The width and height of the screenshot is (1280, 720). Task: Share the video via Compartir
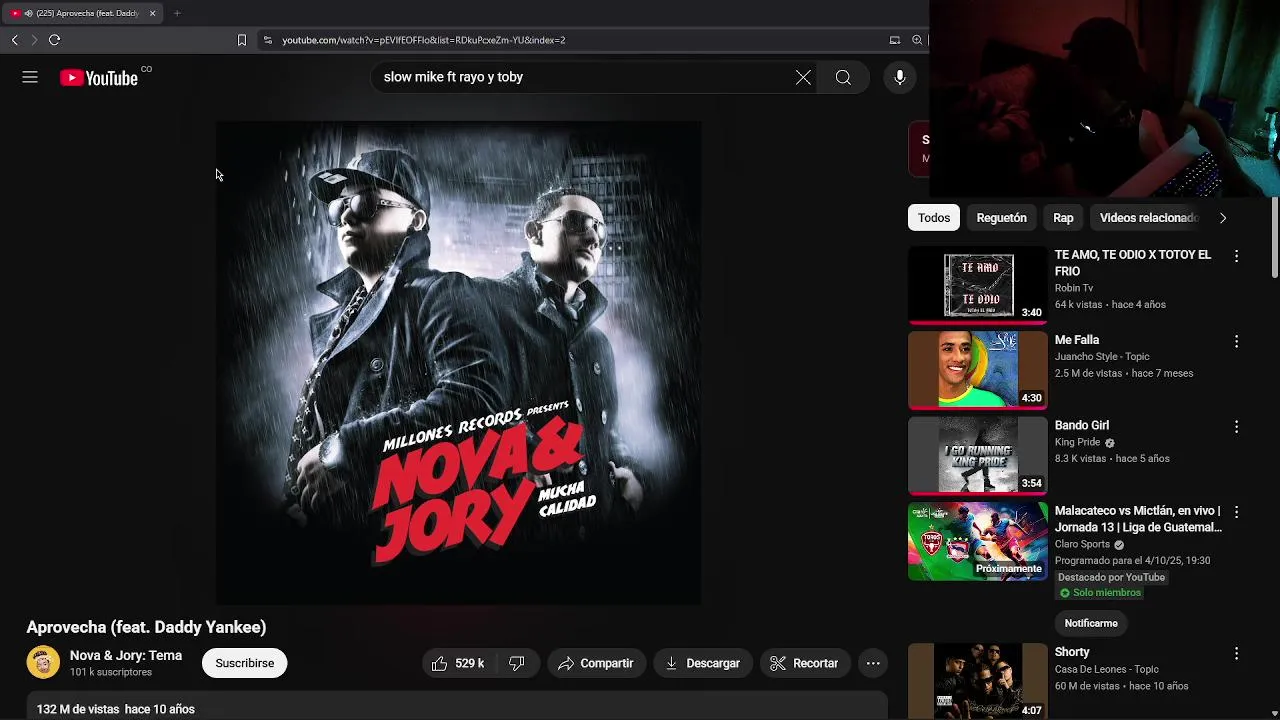596,663
